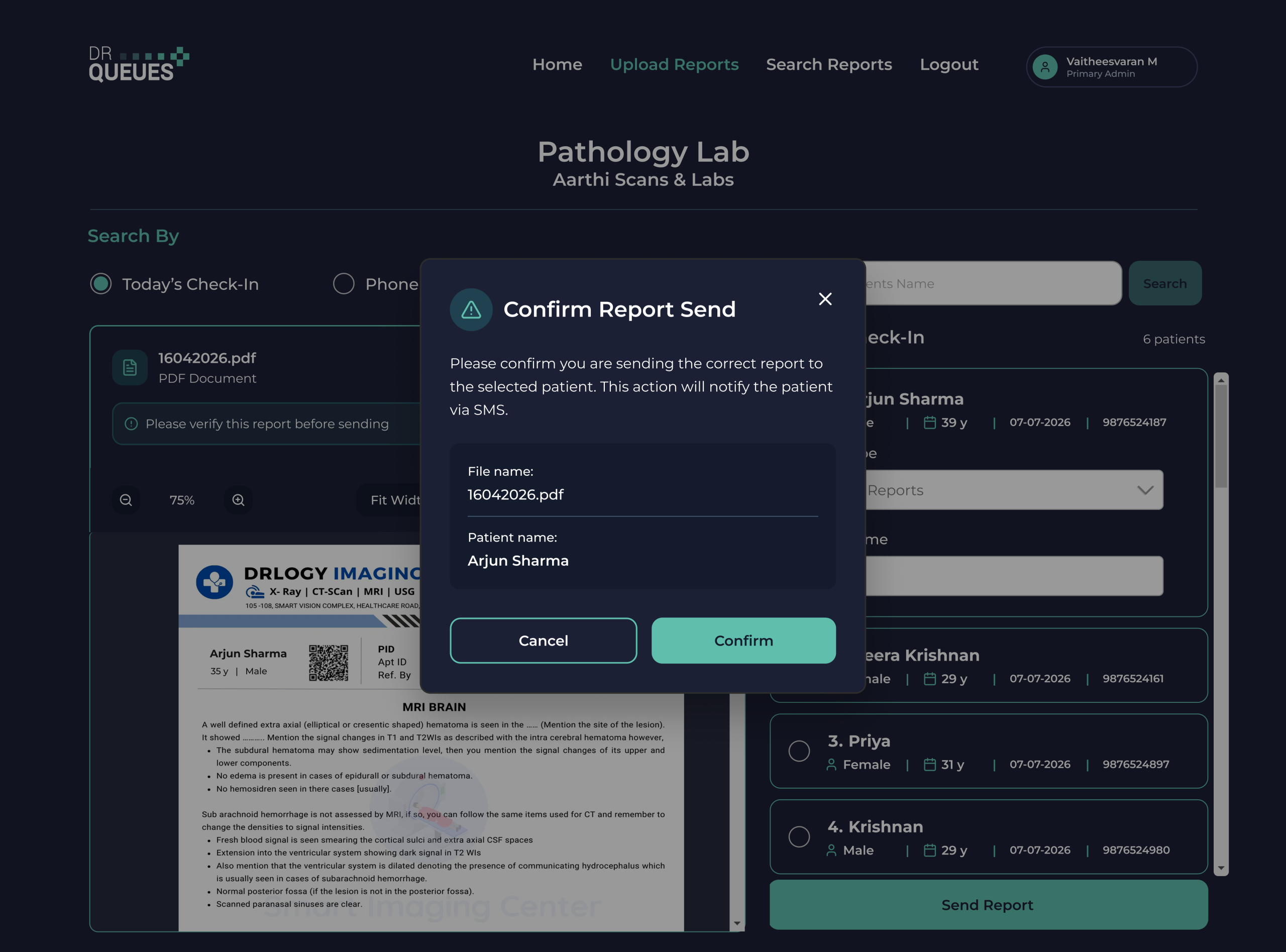
Task: Confirm sending the report
Action: [743, 640]
